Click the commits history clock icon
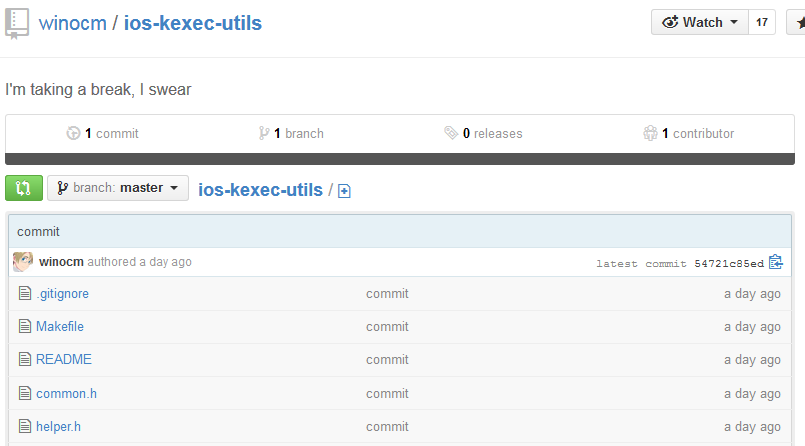Viewport: 805px width, 446px height. pyautogui.click(x=73, y=133)
